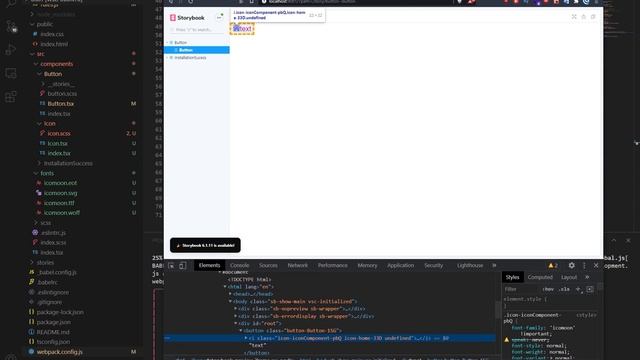Viewport: 640px width, 360px height.
Task: Switch to the Lighthouse DevTools tab
Action: coord(470,265)
